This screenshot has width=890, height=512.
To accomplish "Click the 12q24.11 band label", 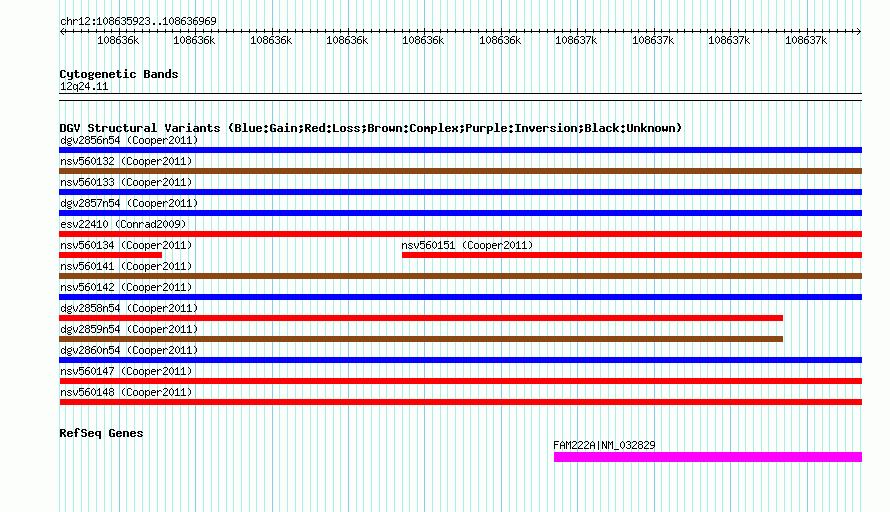I will (x=84, y=86).
